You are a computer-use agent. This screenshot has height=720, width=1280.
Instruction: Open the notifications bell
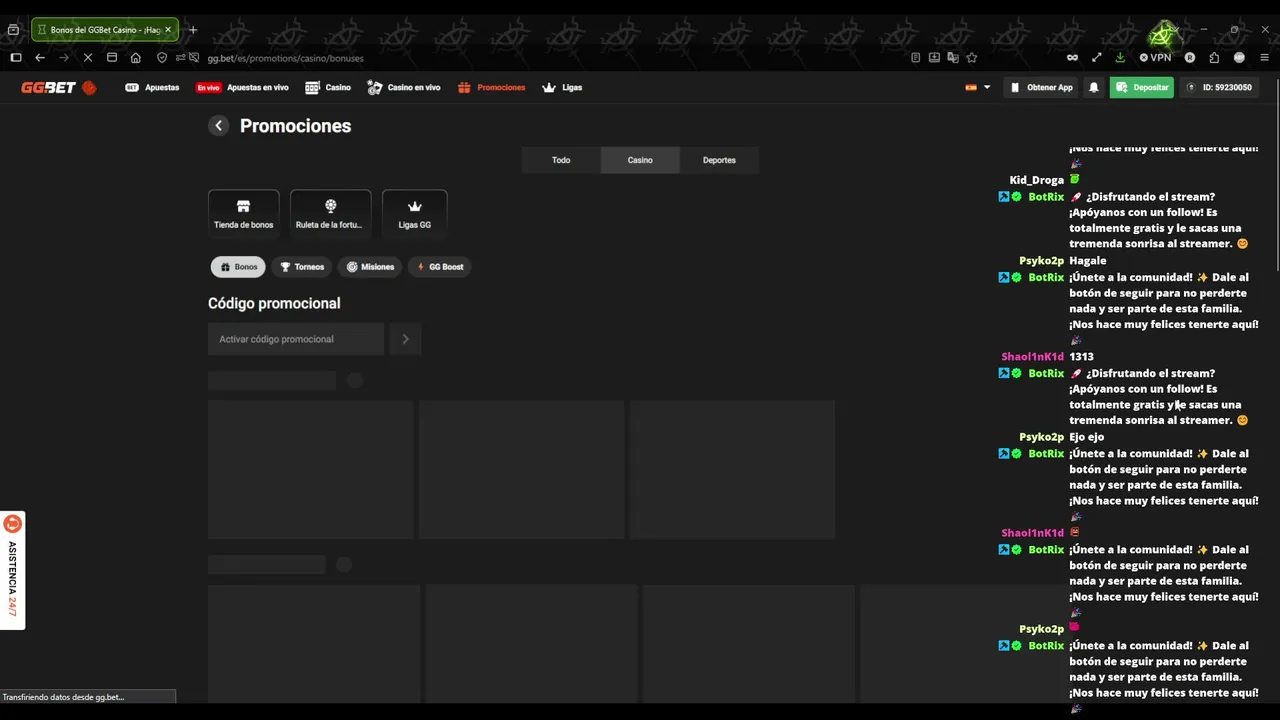1094,88
